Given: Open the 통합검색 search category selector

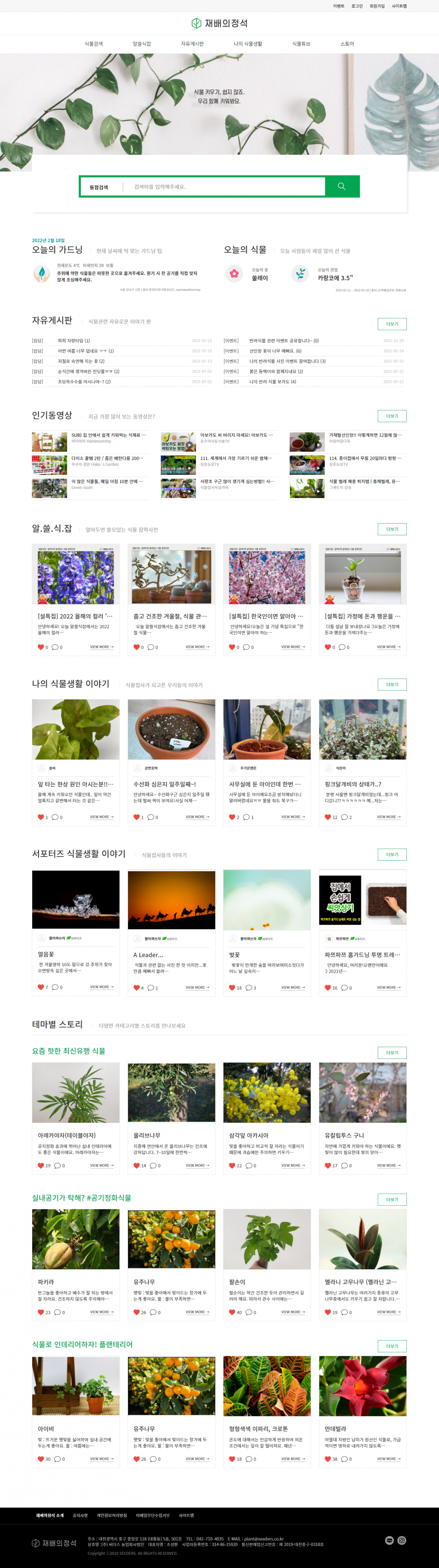Looking at the screenshot, I should (99, 187).
